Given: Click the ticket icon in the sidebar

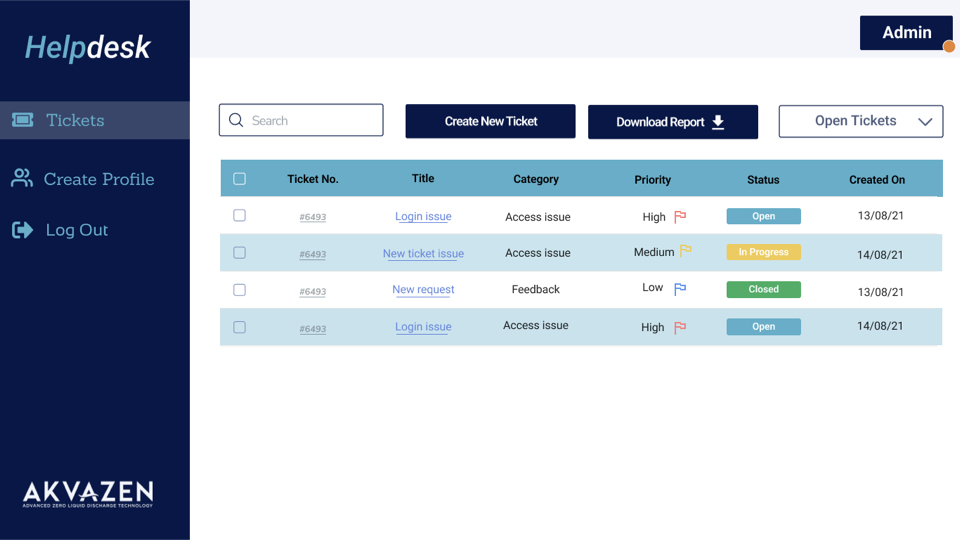Looking at the screenshot, I should pyautogui.click(x=22, y=120).
